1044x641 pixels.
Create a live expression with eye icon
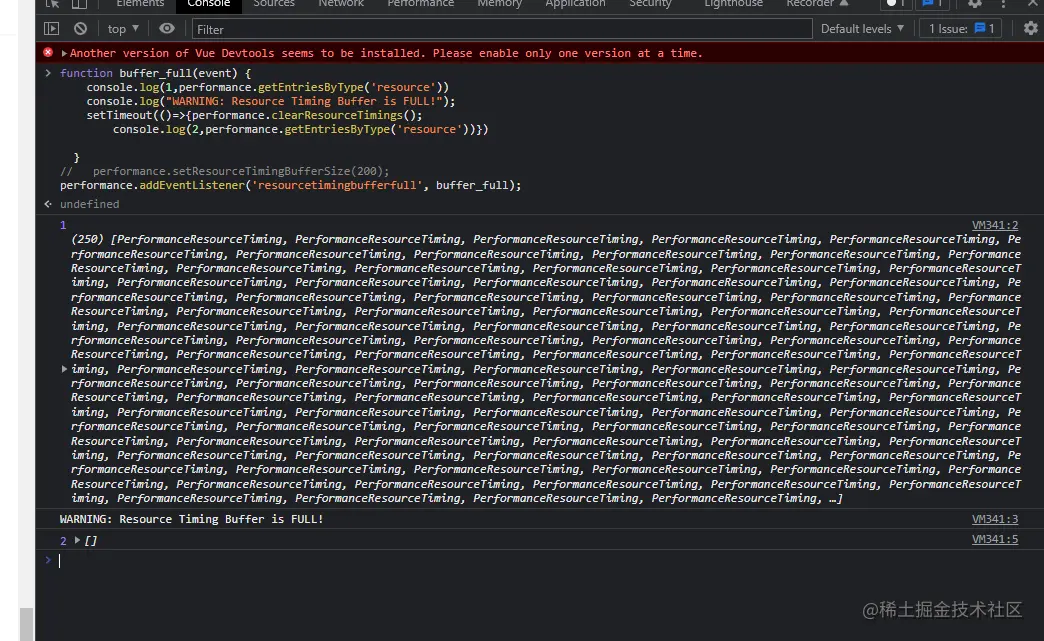point(166,29)
